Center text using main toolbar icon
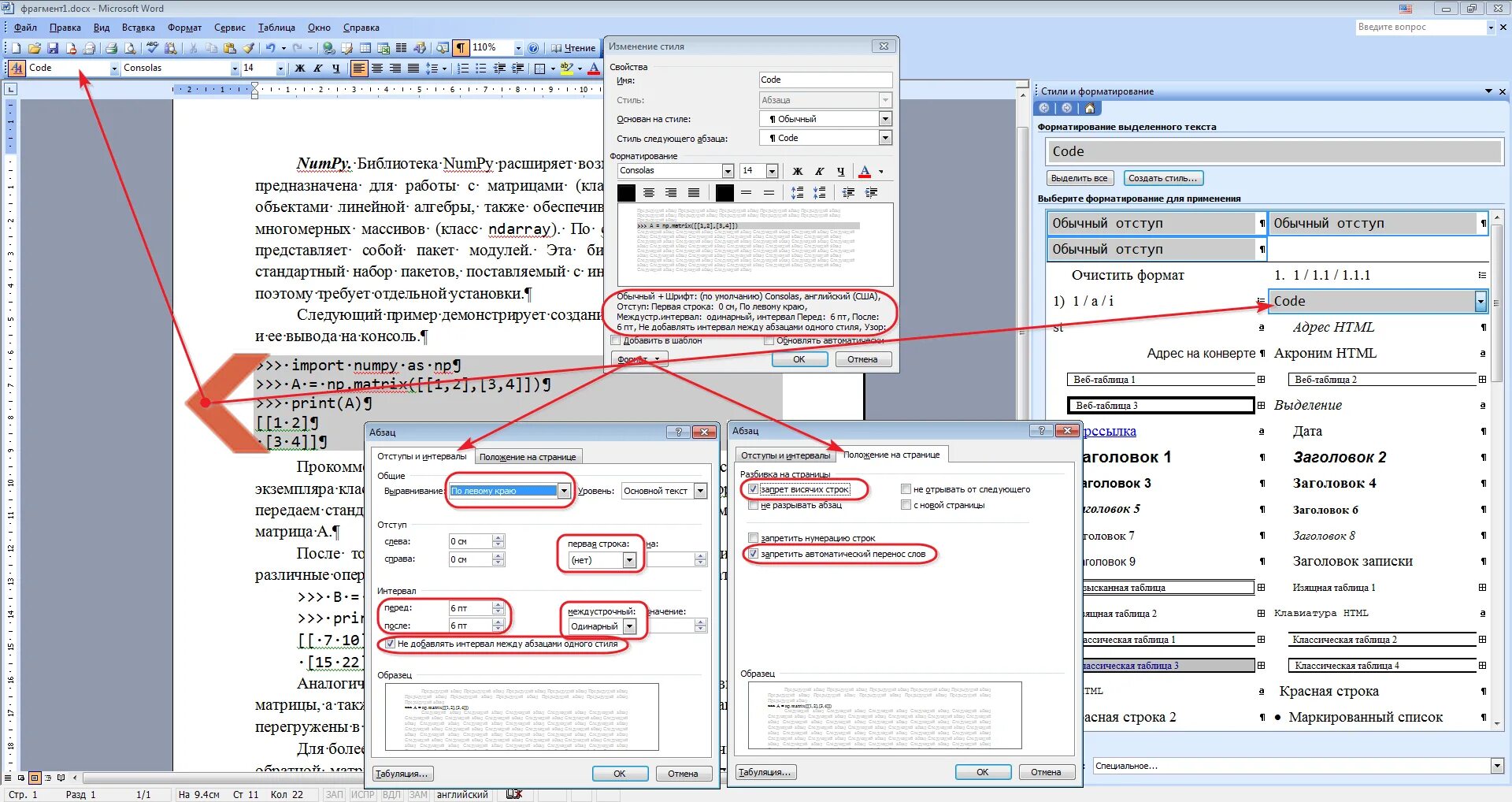The height and width of the screenshot is (802, 1512). pyautogui.click(x=377, y=69)
